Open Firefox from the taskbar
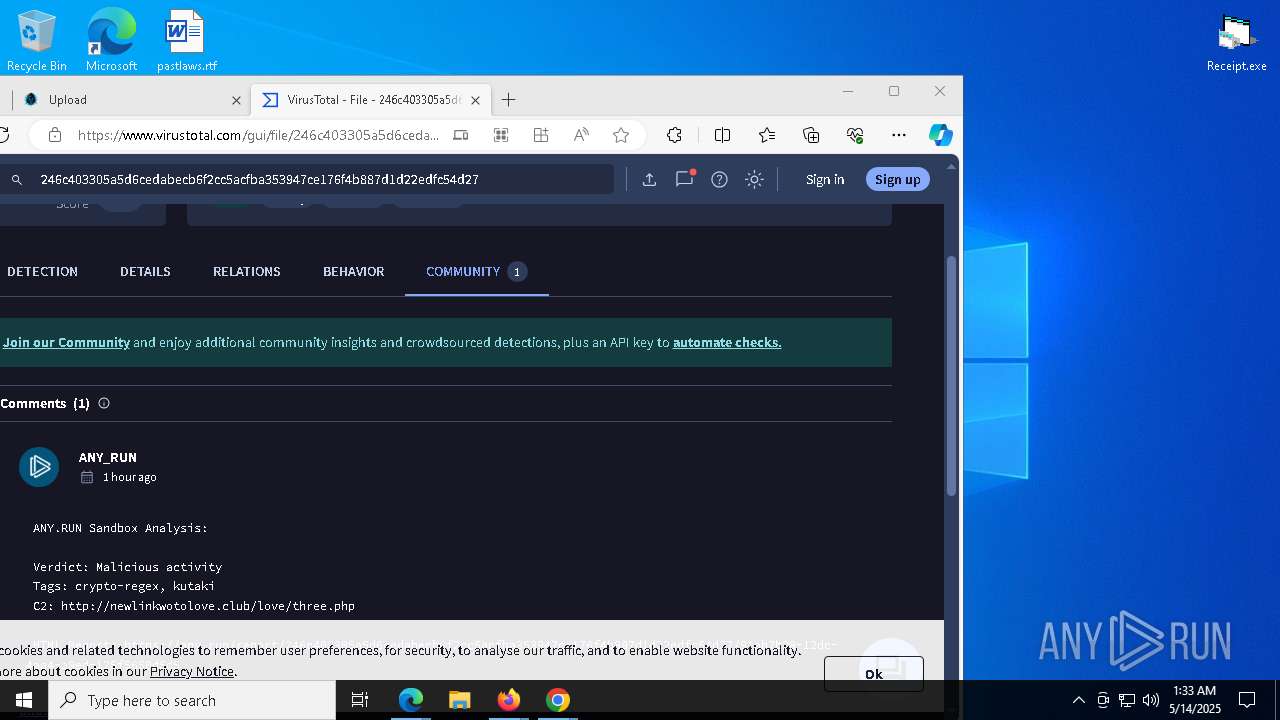1280x720 pixels. point(508,700)
